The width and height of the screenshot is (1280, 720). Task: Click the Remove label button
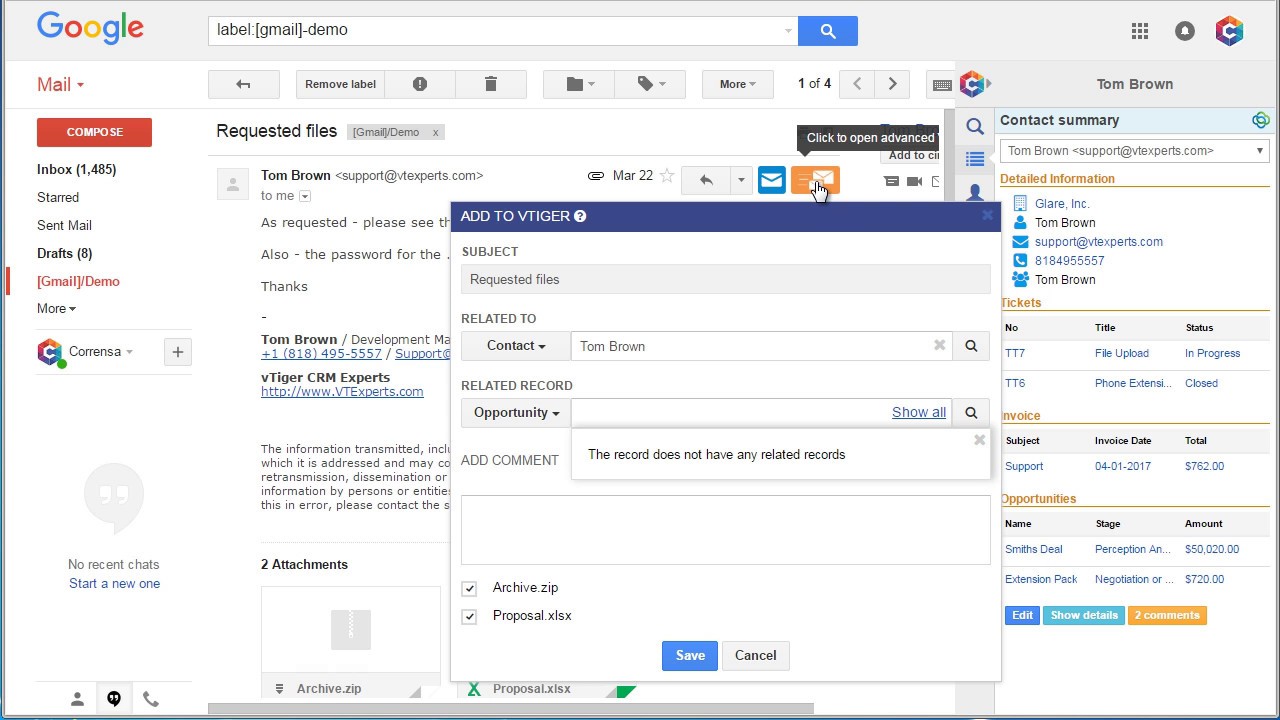click(x=340, y=84)
